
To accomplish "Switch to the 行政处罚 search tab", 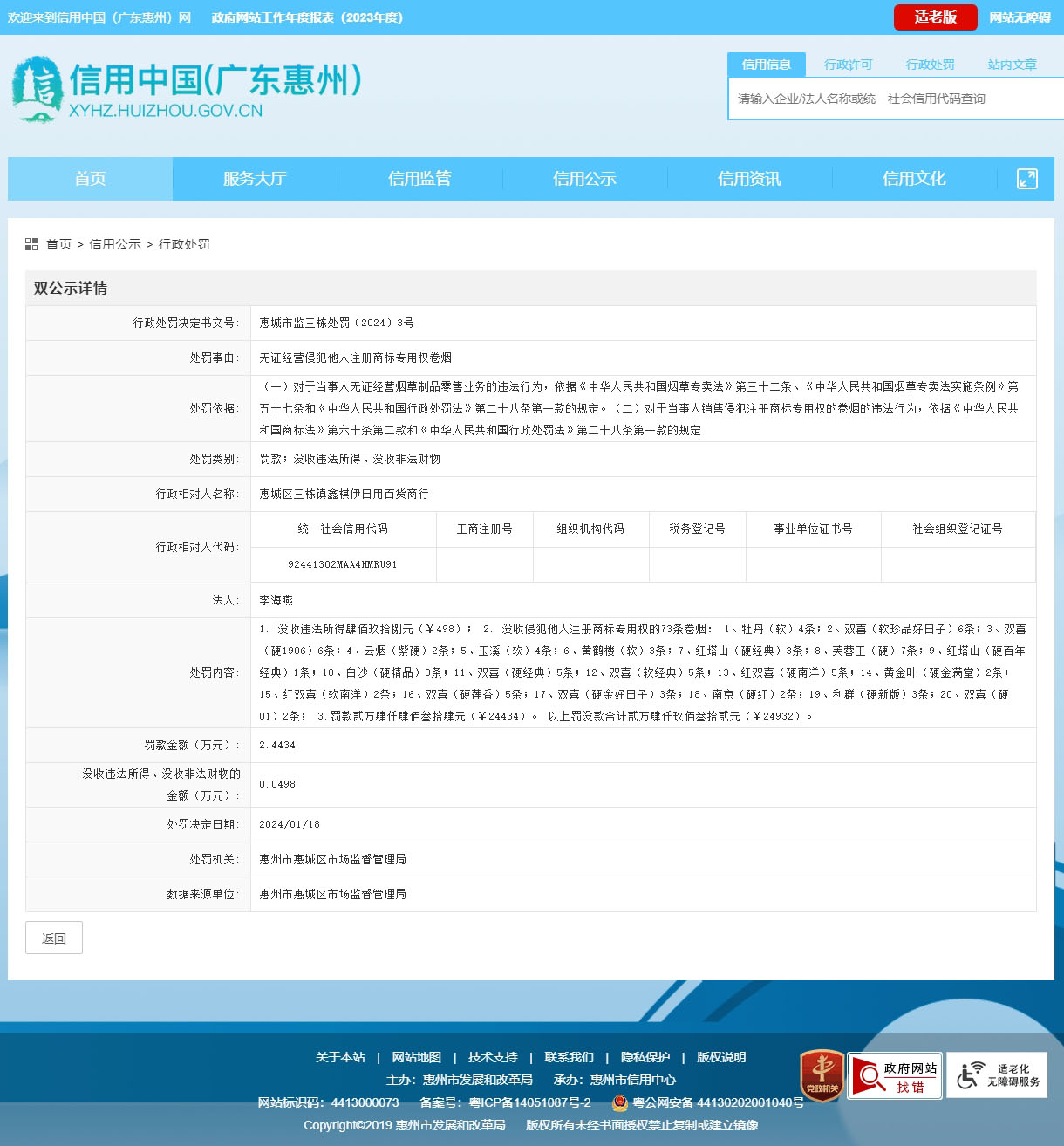I will click(x=930, y=65).
